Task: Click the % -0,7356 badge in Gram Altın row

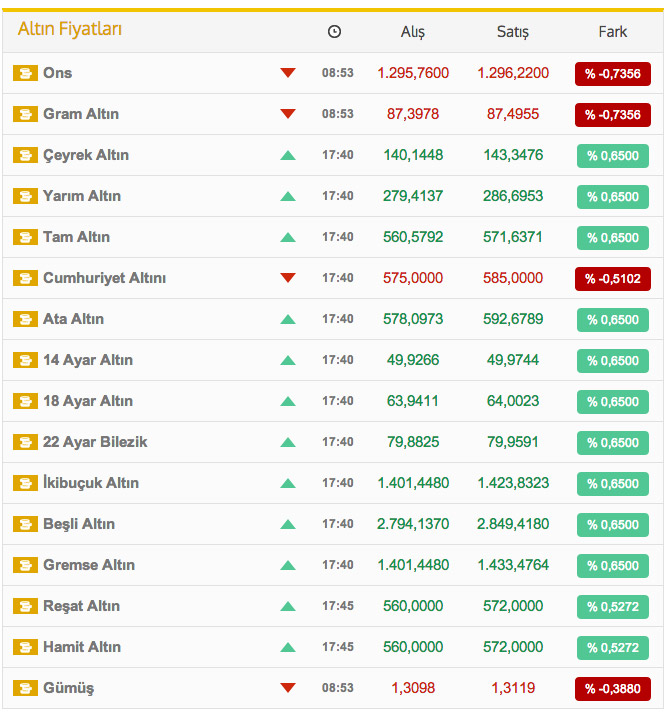Action: click(x=613, y=114)
